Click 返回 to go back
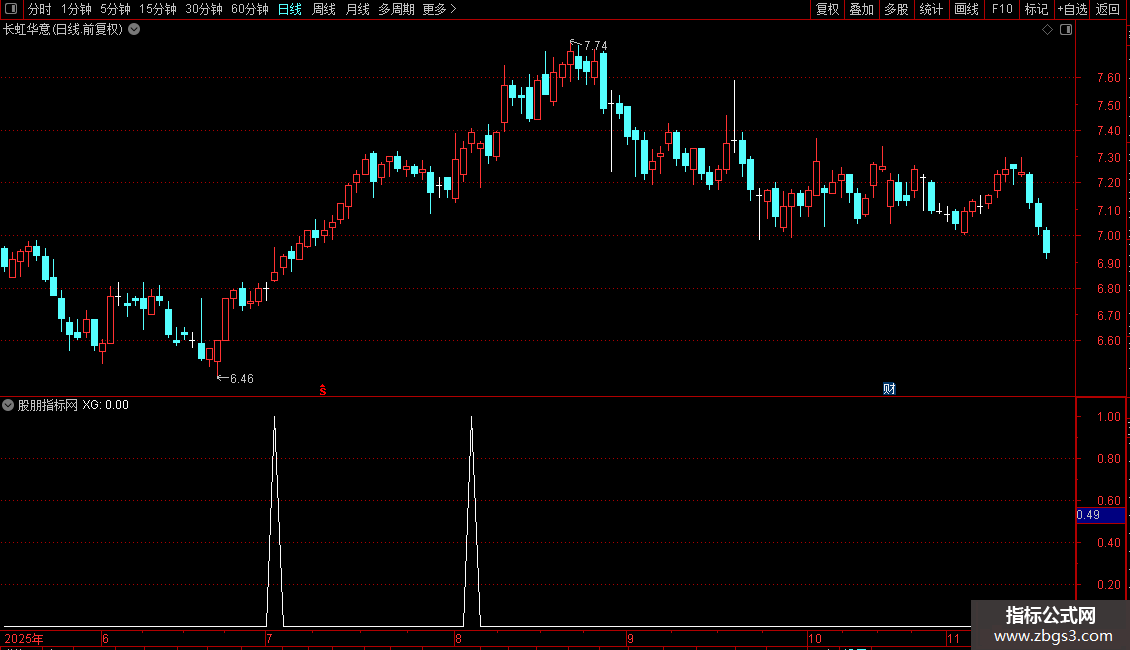The height and width of the screenshot is (650, 1130). [1108, 9]
